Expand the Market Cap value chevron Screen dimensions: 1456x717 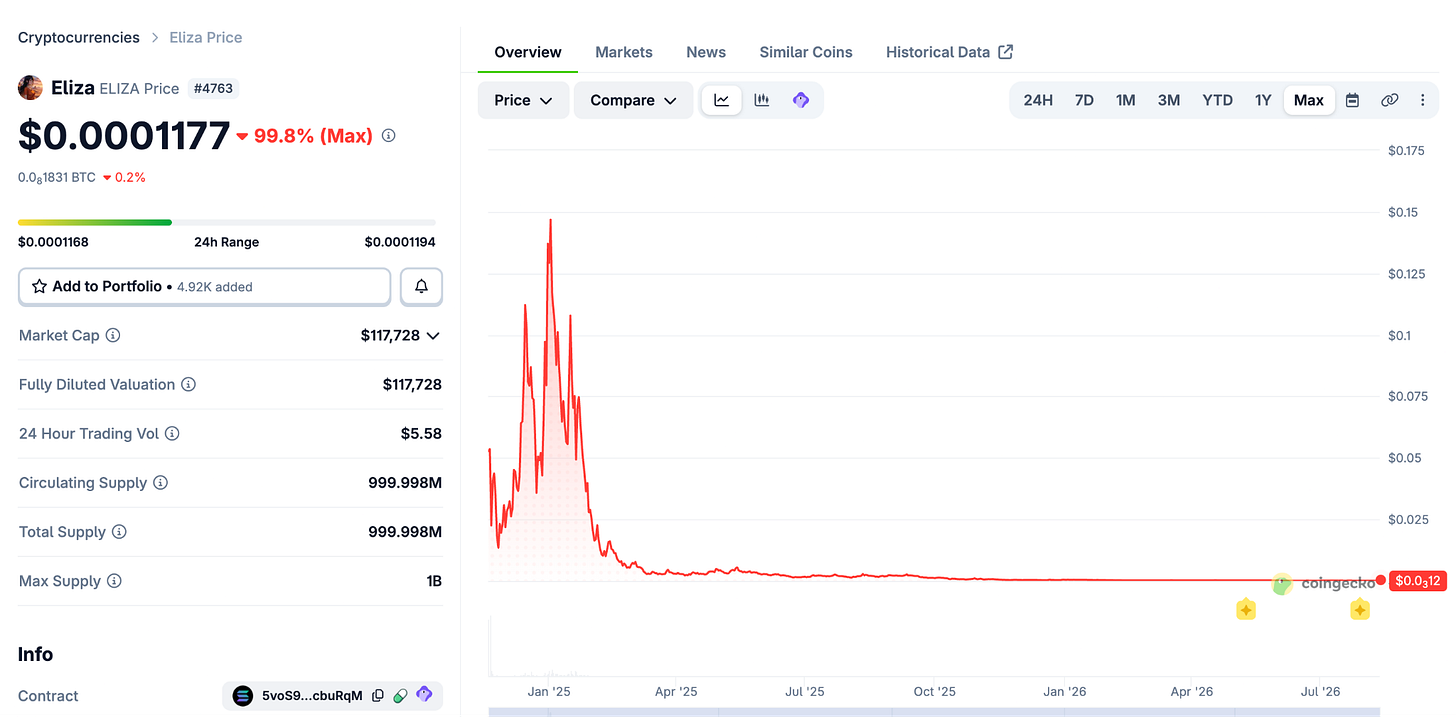433,336
